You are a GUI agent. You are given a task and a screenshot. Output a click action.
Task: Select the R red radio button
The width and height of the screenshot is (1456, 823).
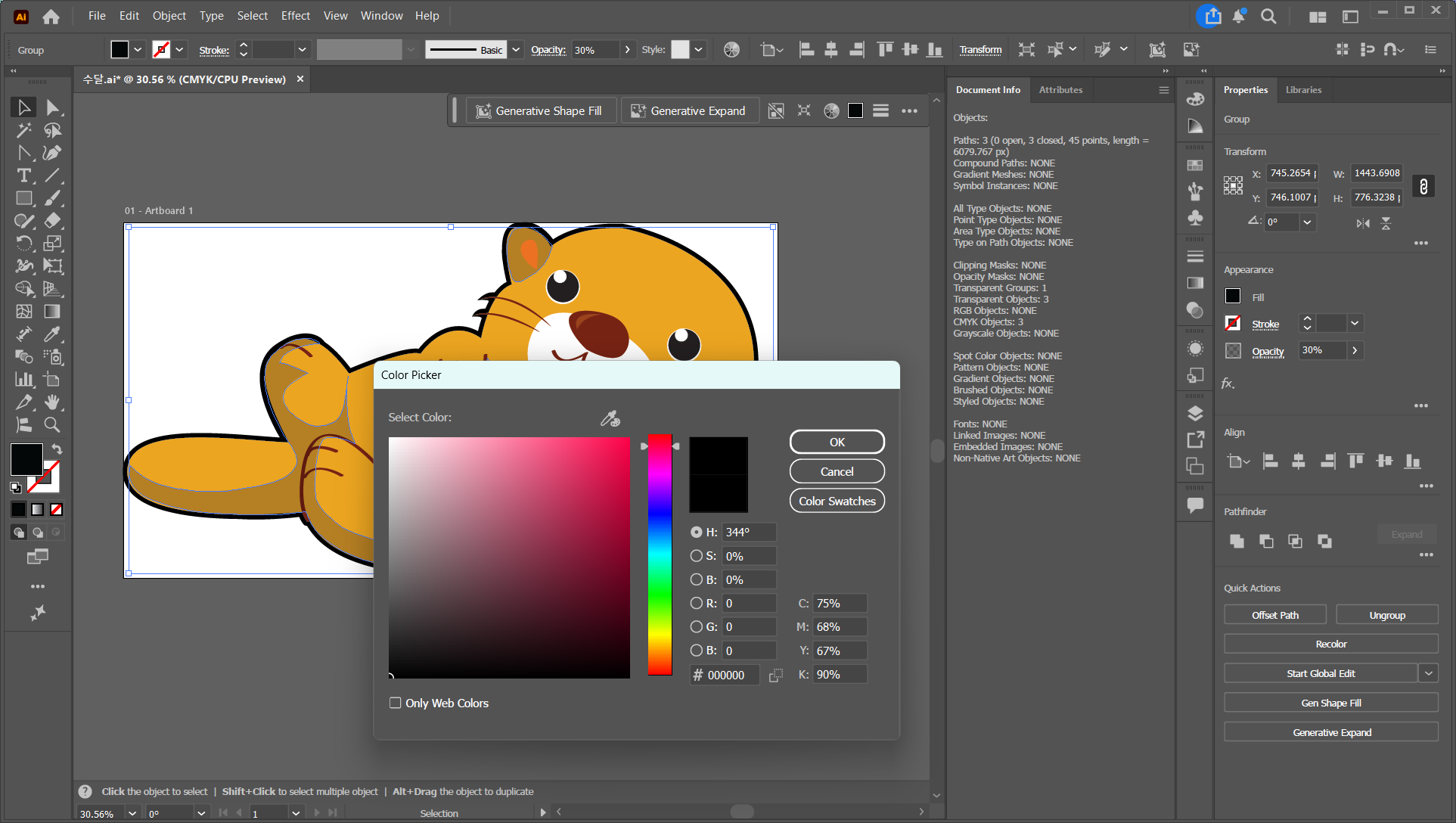pyautogui.click(x=696, y=604)
